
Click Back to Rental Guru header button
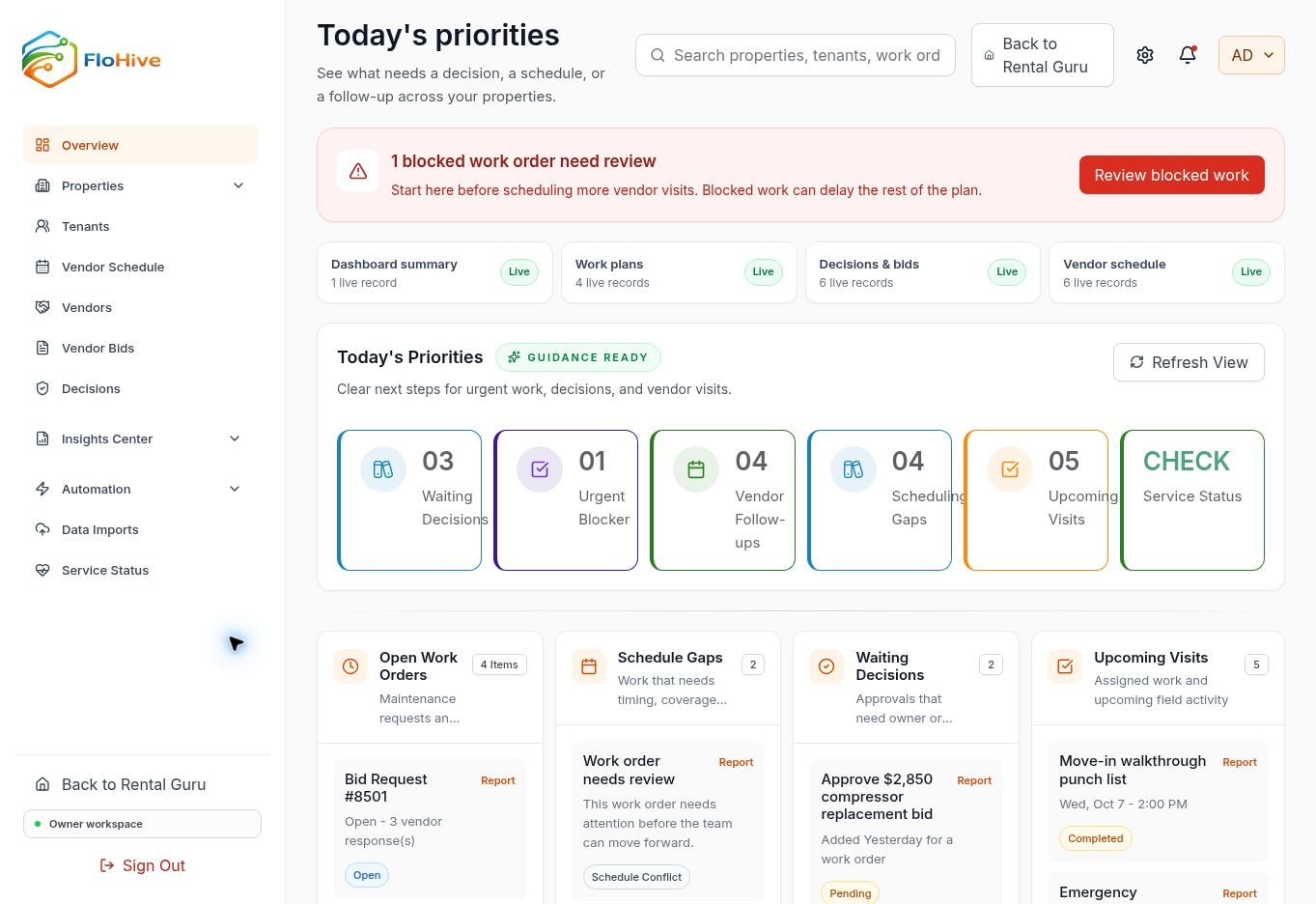coord(1043,55)
